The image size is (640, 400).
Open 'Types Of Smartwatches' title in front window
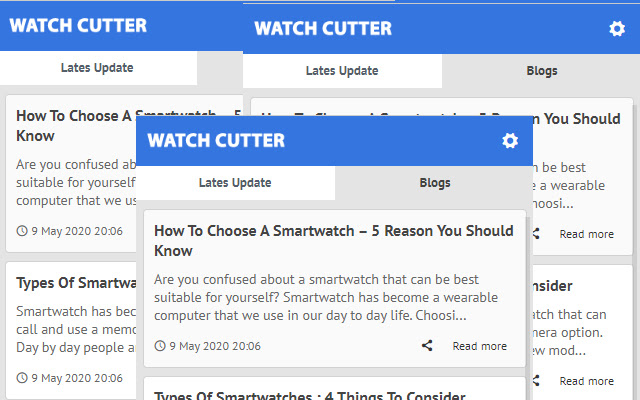[x=310, y=395]
